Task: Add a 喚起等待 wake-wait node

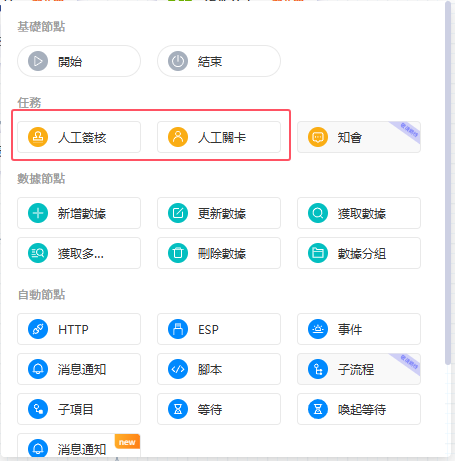Action: pyautogui.click(x=359, y=409)
